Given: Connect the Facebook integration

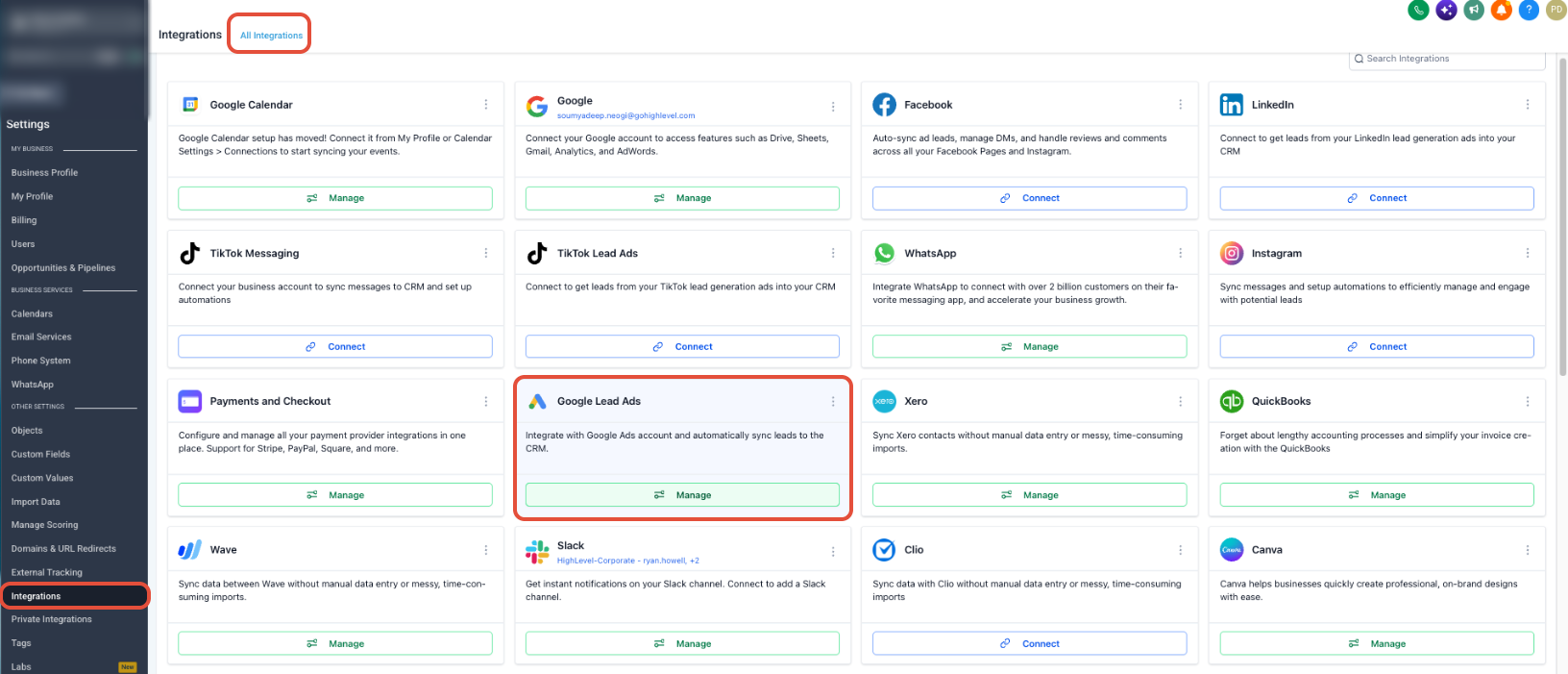Looking at the screenshot, I should click(x=1030, y=198).
